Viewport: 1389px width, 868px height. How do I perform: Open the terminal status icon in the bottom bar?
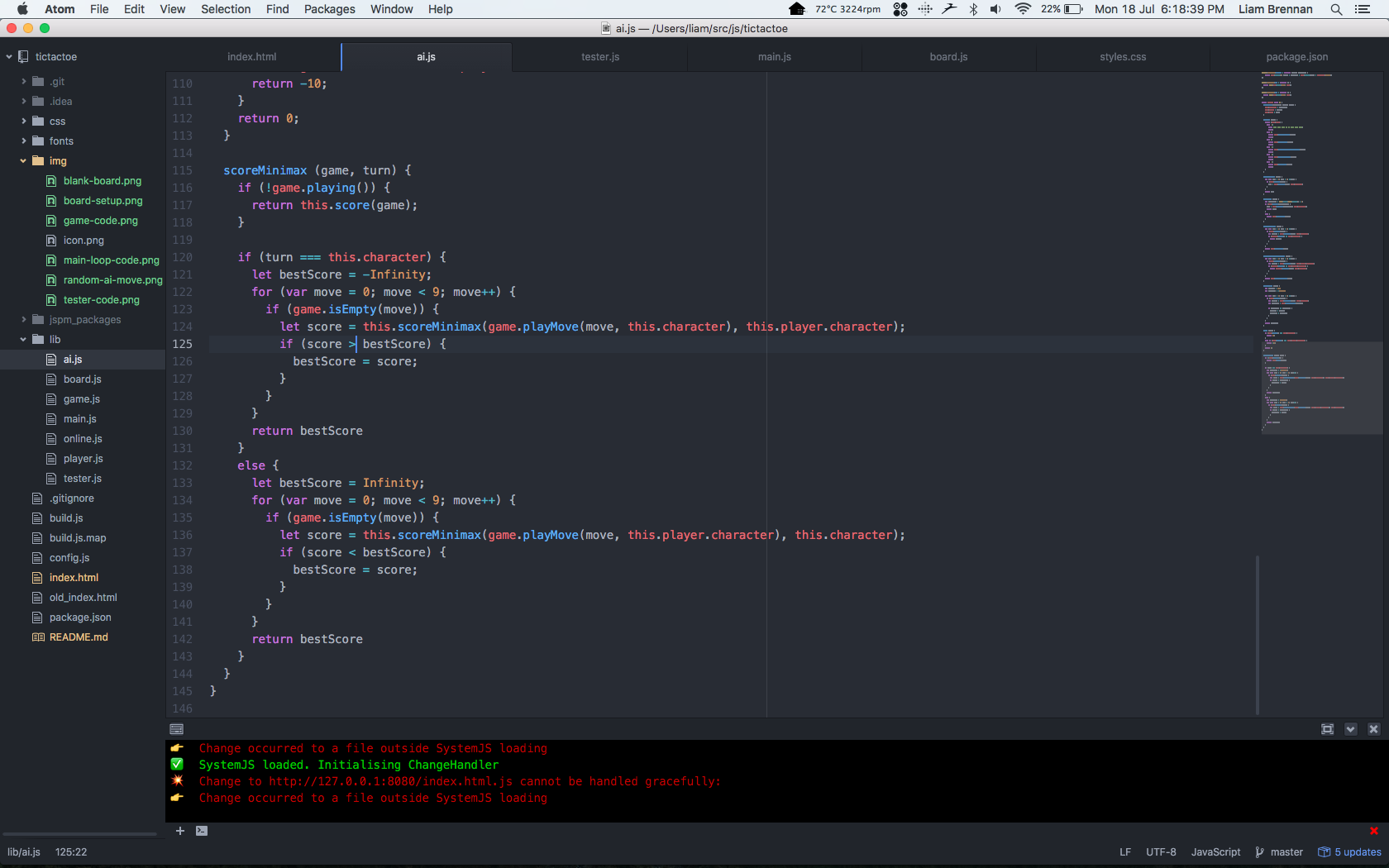[202, 831]
